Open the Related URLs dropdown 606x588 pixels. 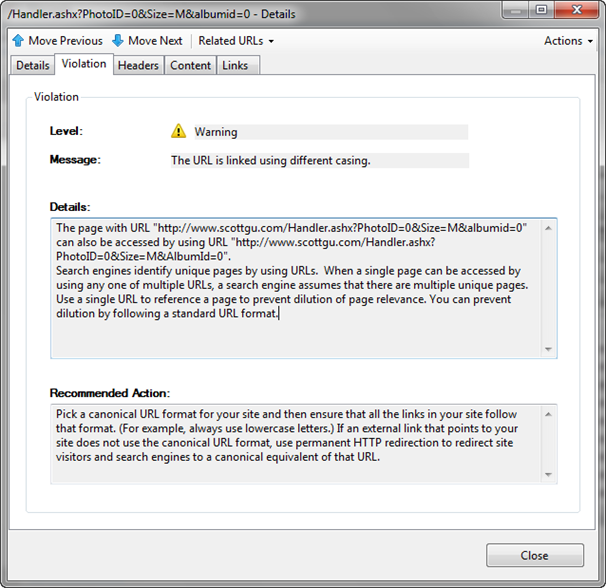tap(235, 41)
